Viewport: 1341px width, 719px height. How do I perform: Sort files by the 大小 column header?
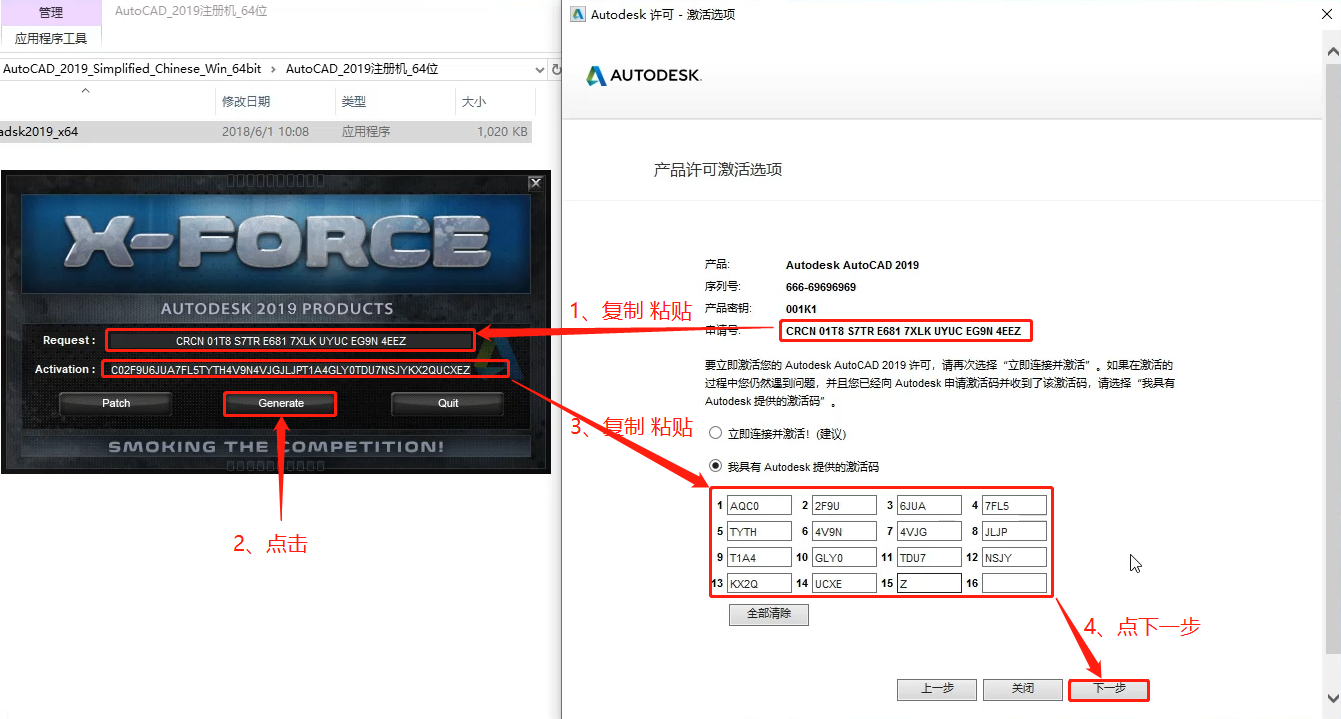coord(473,101)
